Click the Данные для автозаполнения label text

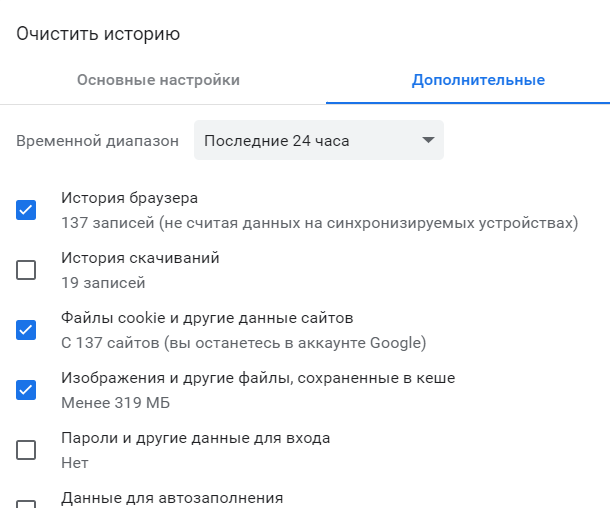pyautogui.click(x=172, y=498)
